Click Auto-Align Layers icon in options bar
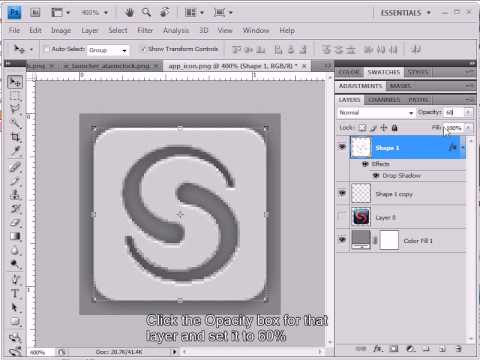This screenshot has height=360, width=480. (x=416, y=50)
